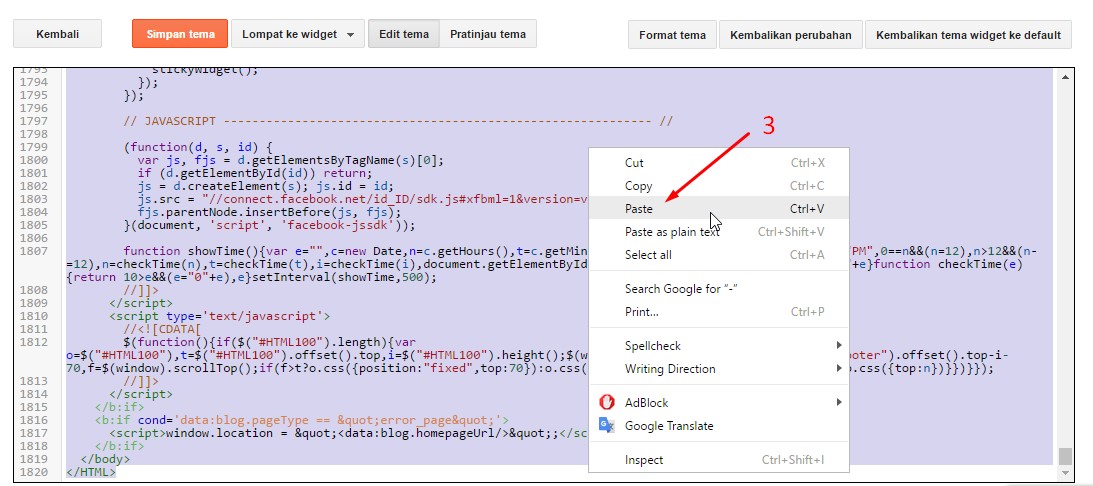Switch to Edit tema tab
This screenshot has height=486, width=1093.
404,34
